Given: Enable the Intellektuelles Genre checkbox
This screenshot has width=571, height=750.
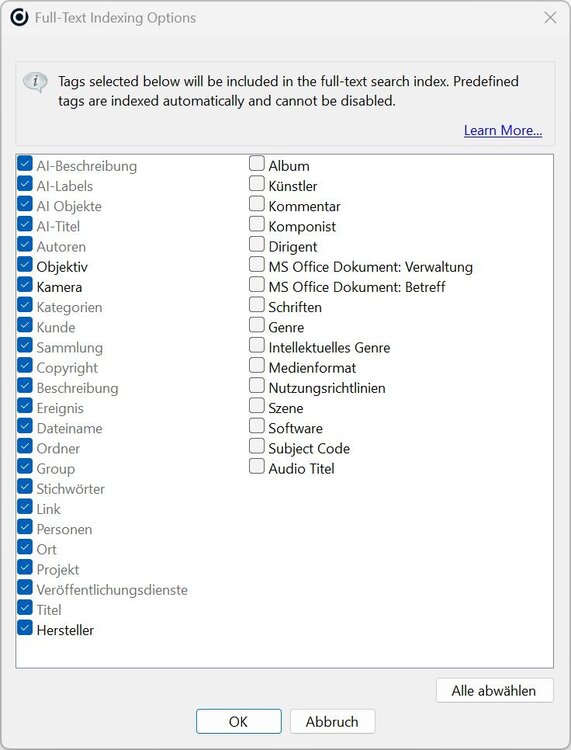Looking at the screenshot, I should pyautogui.click(x=257, y=345).
